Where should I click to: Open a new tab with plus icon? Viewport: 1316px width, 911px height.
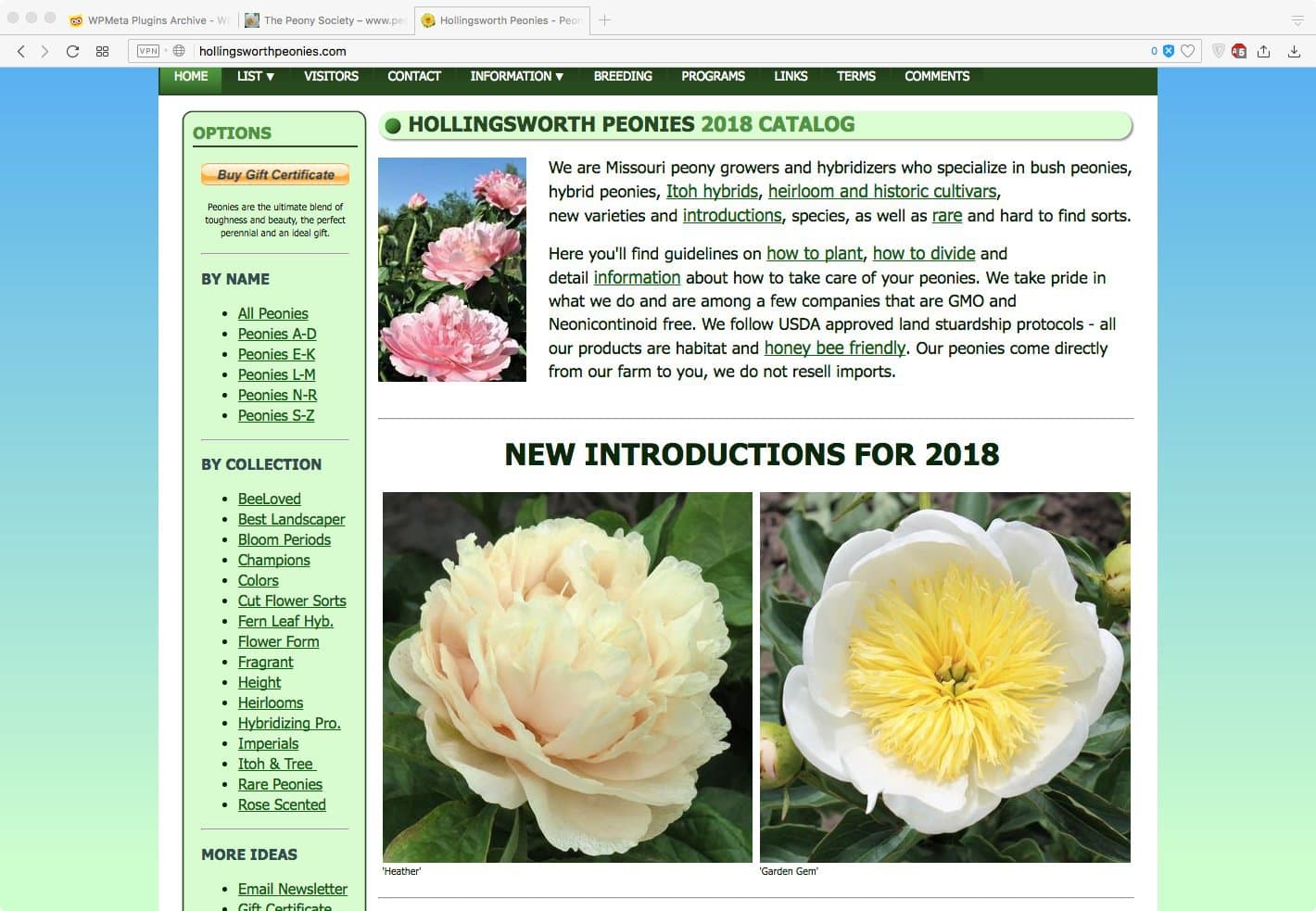[604, 19]
